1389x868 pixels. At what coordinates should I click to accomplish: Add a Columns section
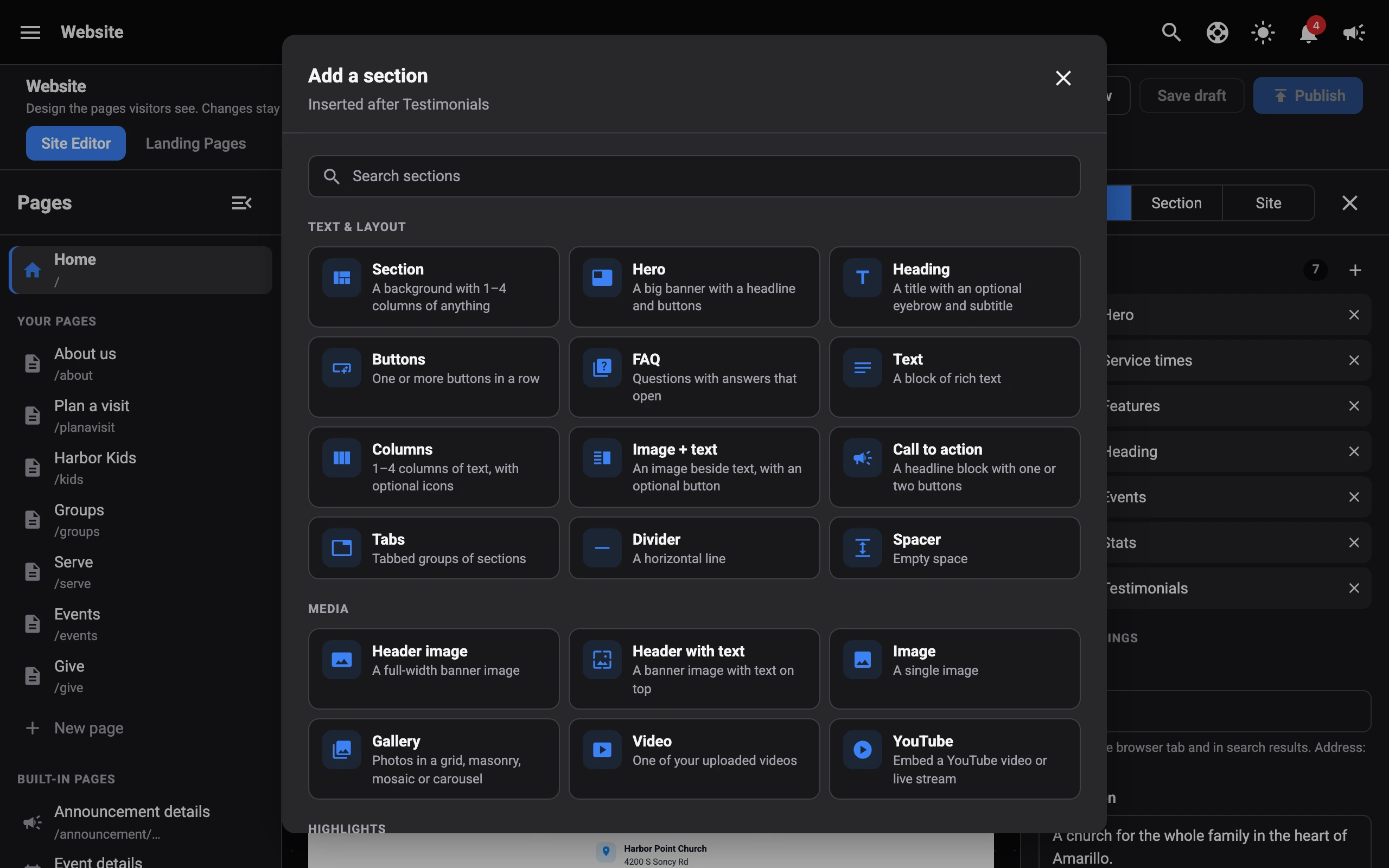click(x=434, y=467)
